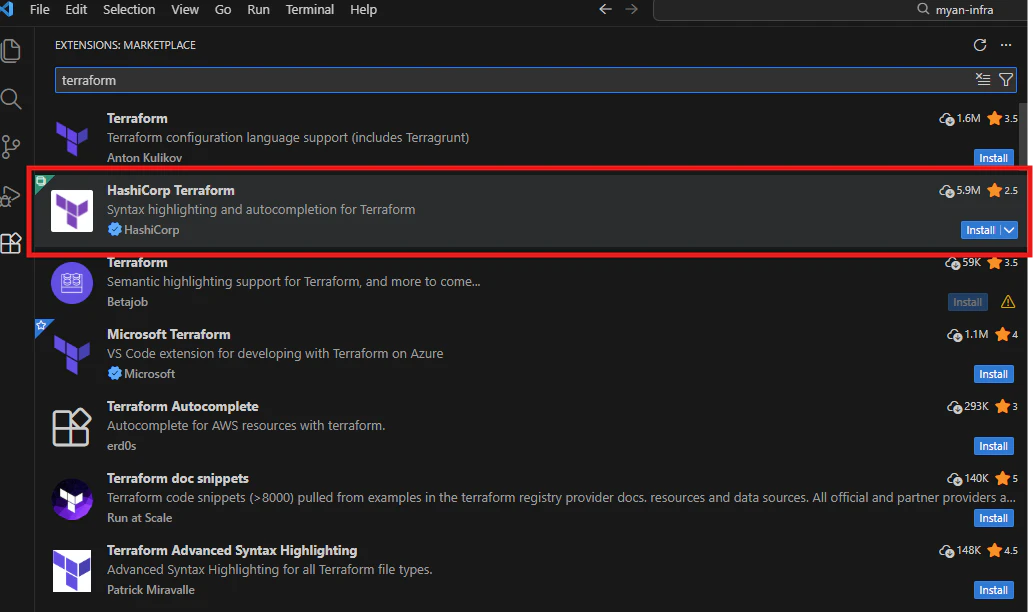Open the Selection menu
Image resolution: width=1033 pixels, height=612 pixels.
tap(129, 9)
